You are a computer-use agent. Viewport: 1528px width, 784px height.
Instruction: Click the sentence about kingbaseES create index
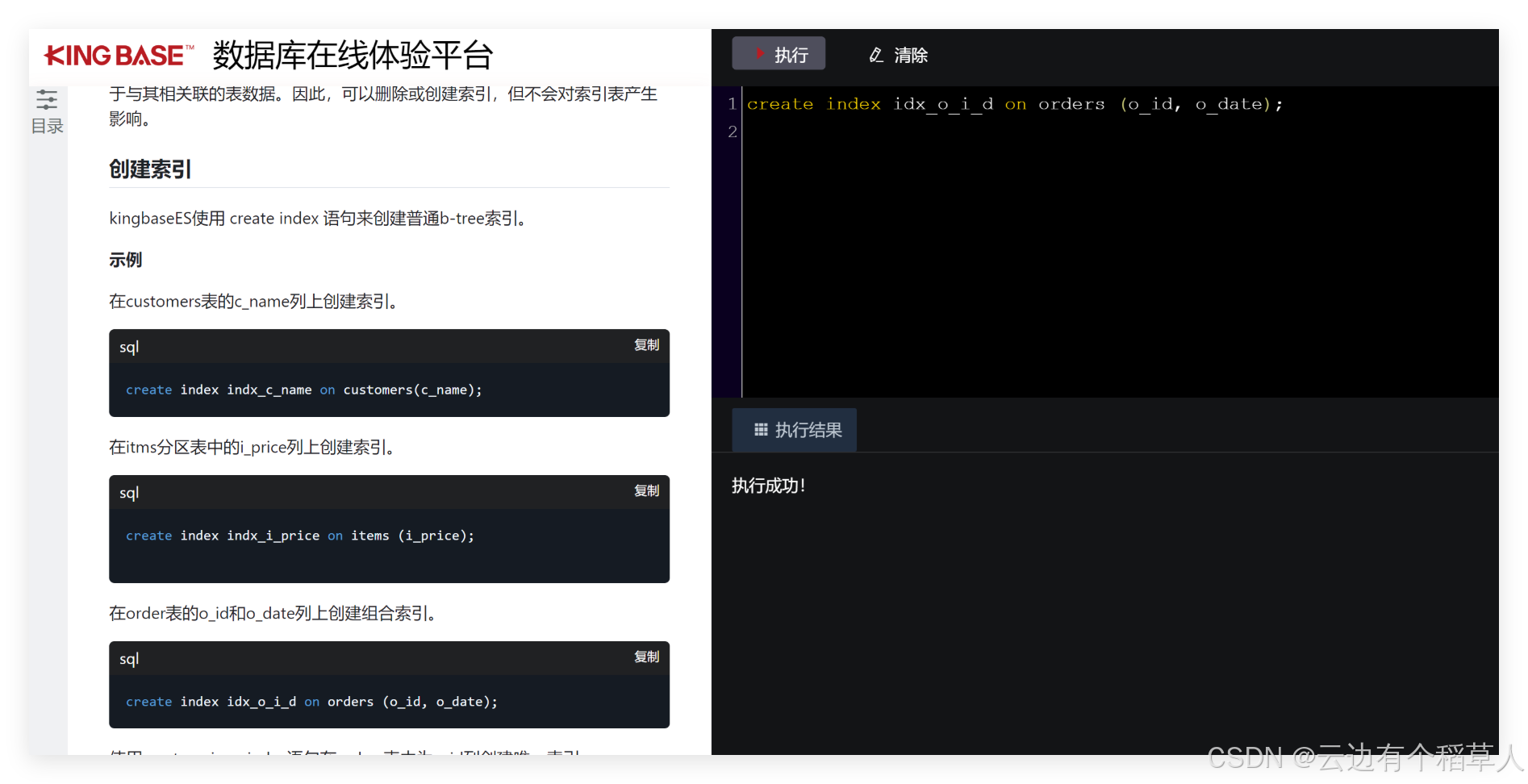[317, 219]
